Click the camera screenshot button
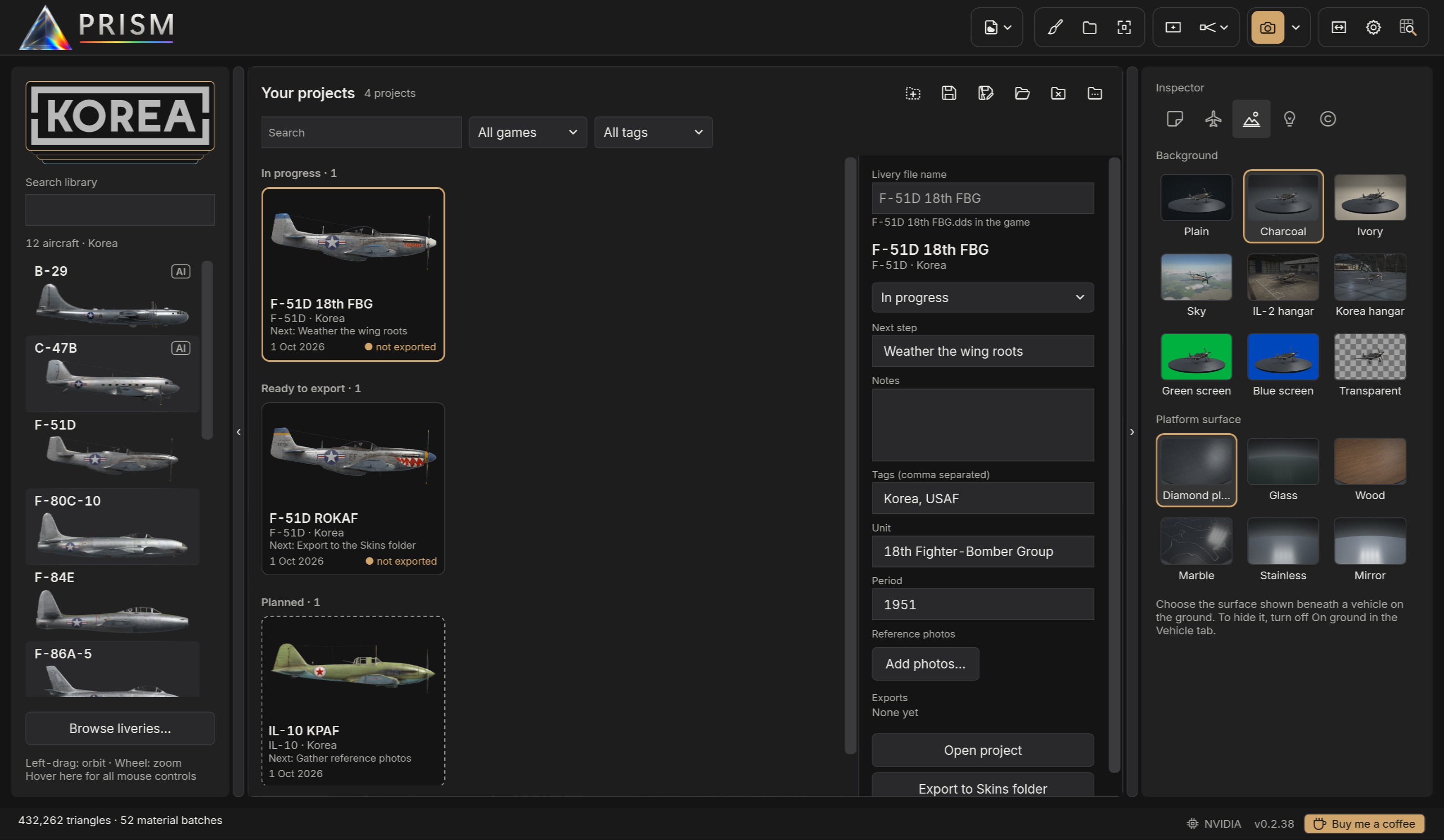 coord(1267,27)
